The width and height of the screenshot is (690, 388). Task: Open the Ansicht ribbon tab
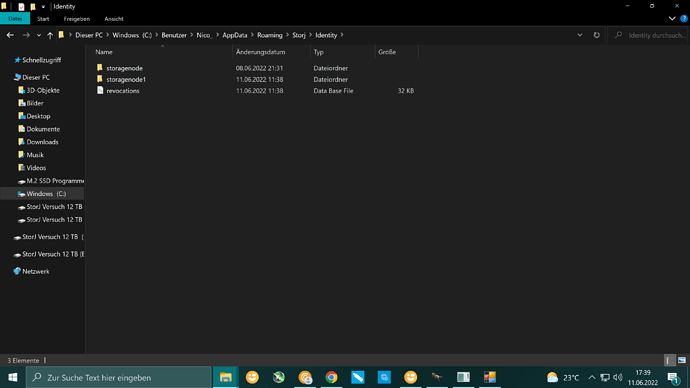click(x=114, y=19)
